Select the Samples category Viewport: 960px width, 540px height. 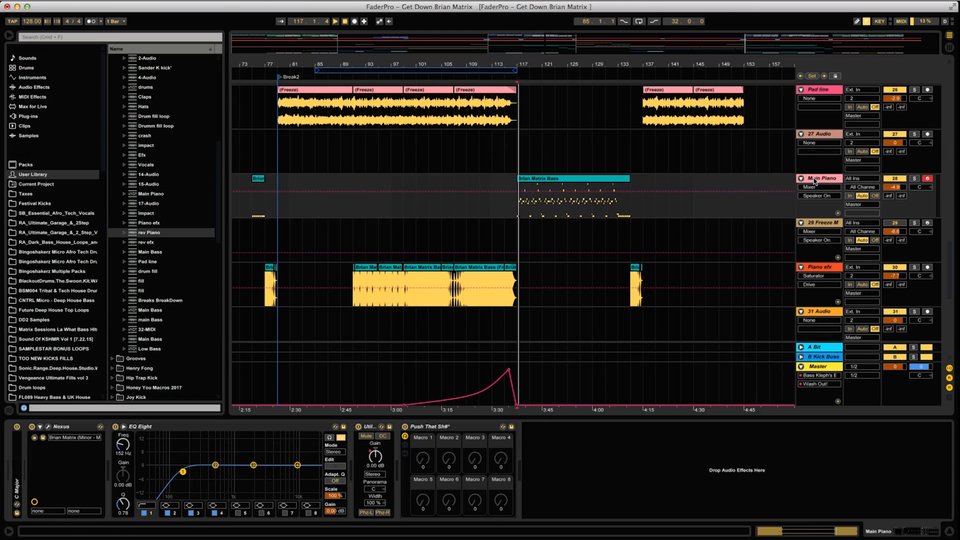(x=28, y=136)
